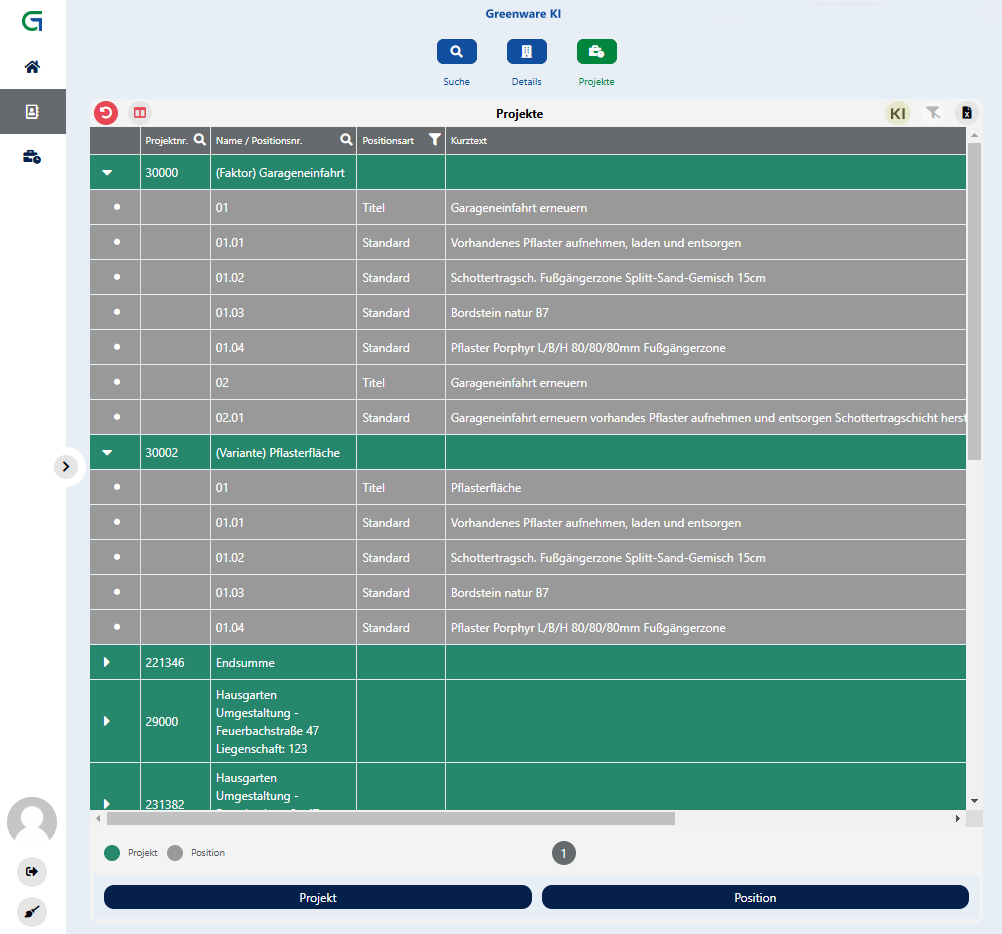Click the scroll-left arrow below the table
The width and height of the screenshot is (1002, 934).
pyautogui.click(x=98, y=818)
